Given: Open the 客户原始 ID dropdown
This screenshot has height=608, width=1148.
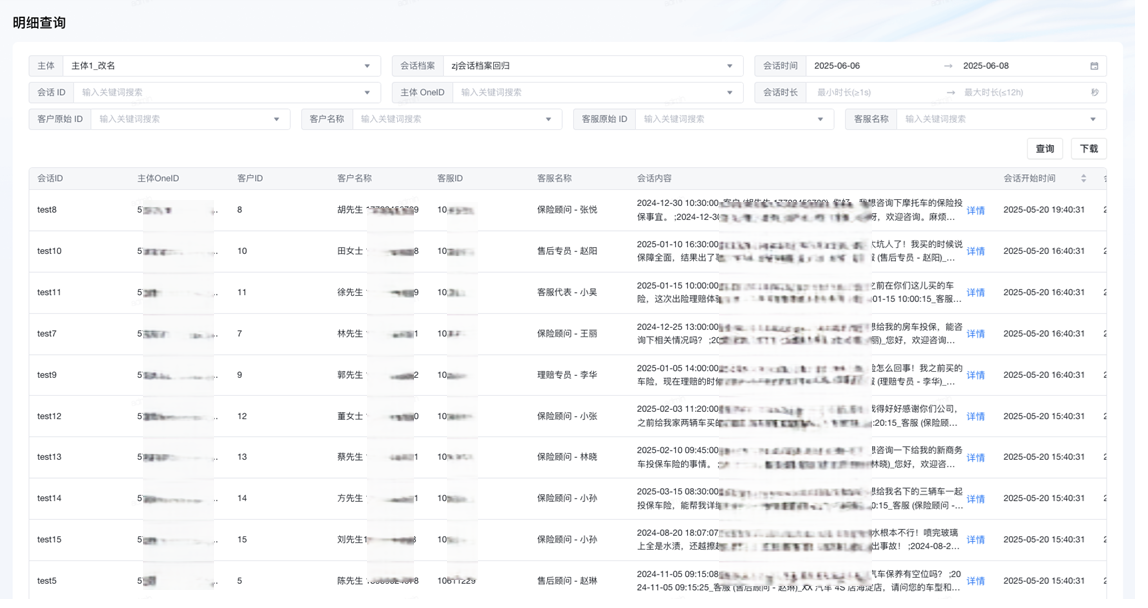Looking at the screenshot, I should [x=277, y=119].
